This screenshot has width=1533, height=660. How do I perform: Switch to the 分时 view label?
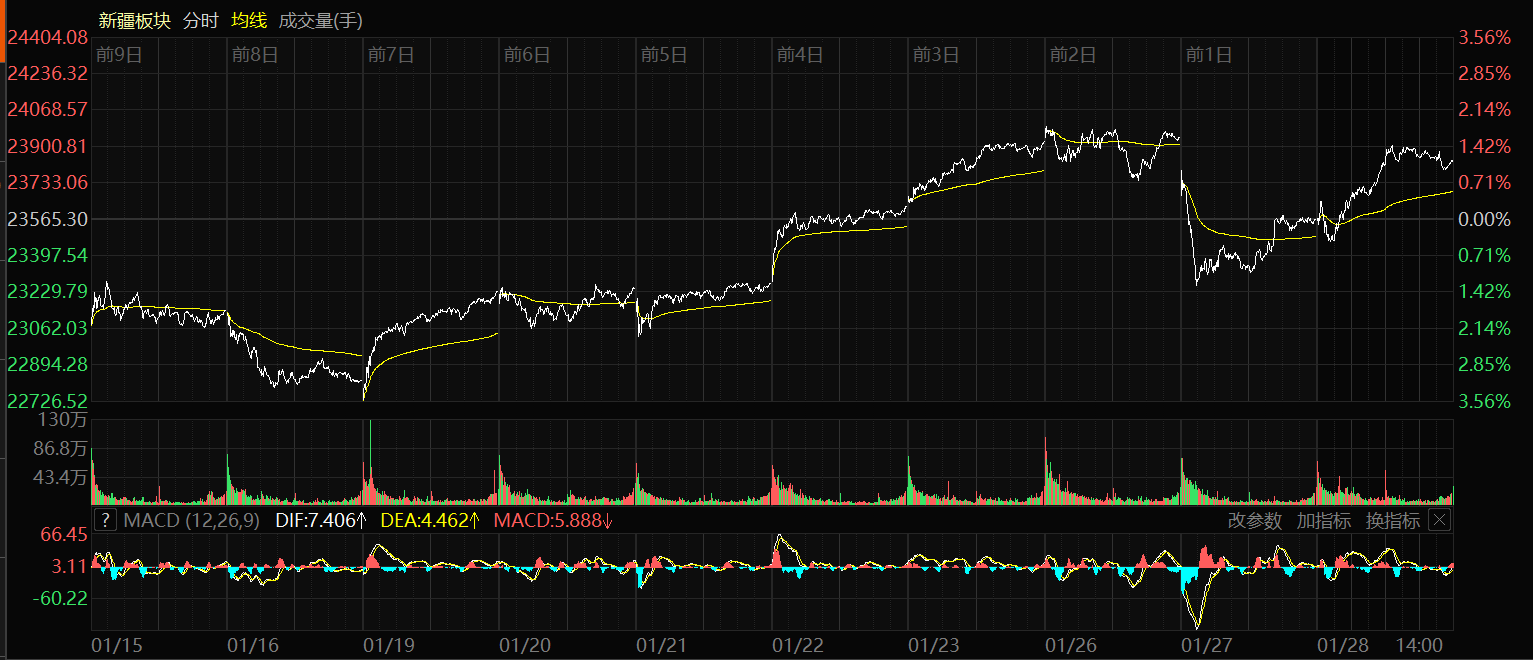click(200, 20)
